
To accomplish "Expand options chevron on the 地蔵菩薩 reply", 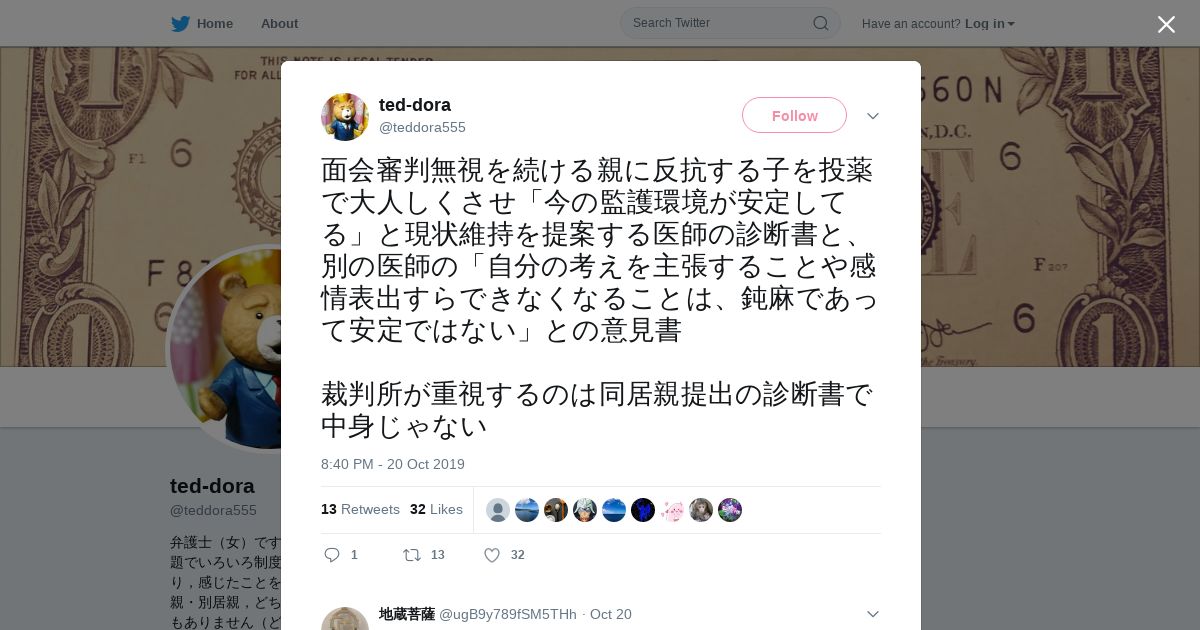I will (873, 614).
